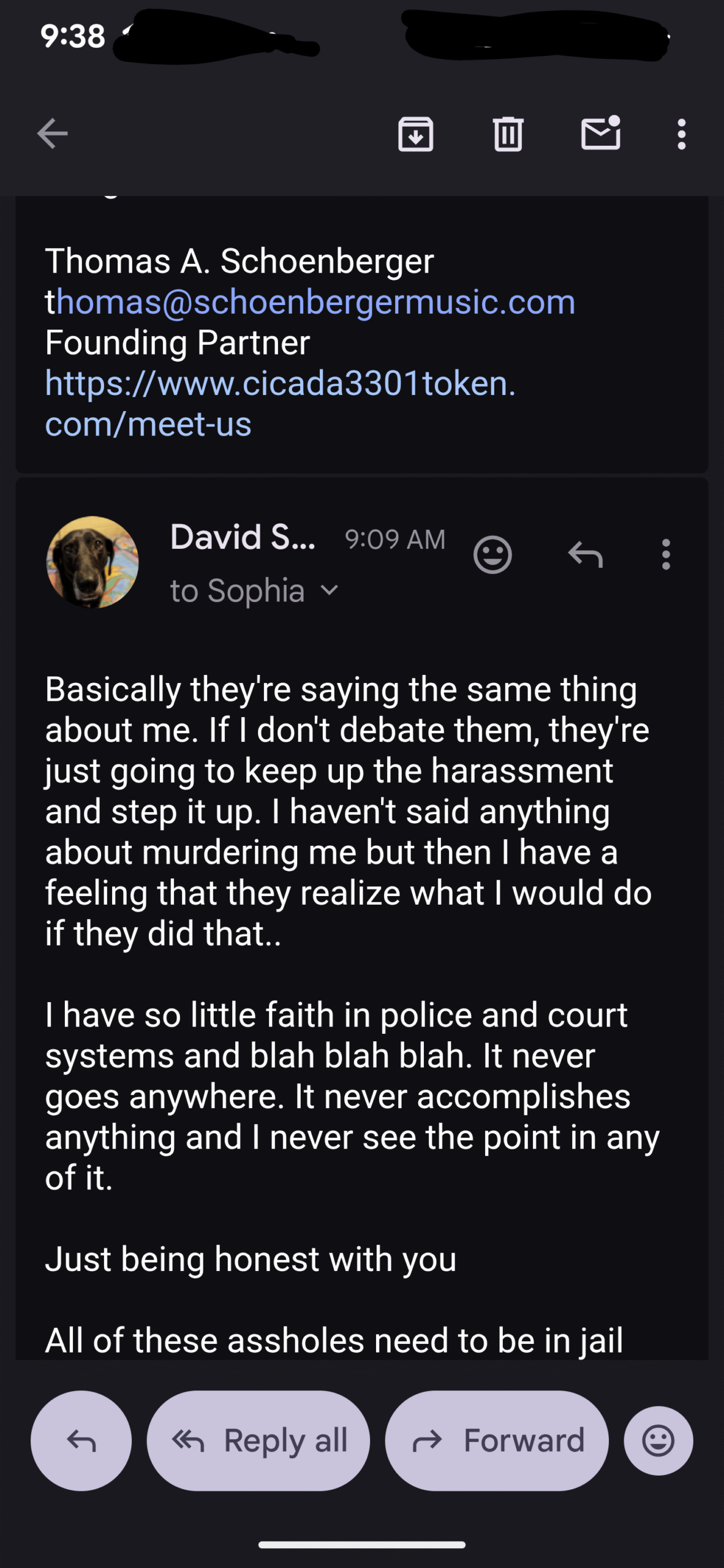724x1568 pixels.
Task: Open the bottom emoji reaction button
Action: coord(658,1441)
